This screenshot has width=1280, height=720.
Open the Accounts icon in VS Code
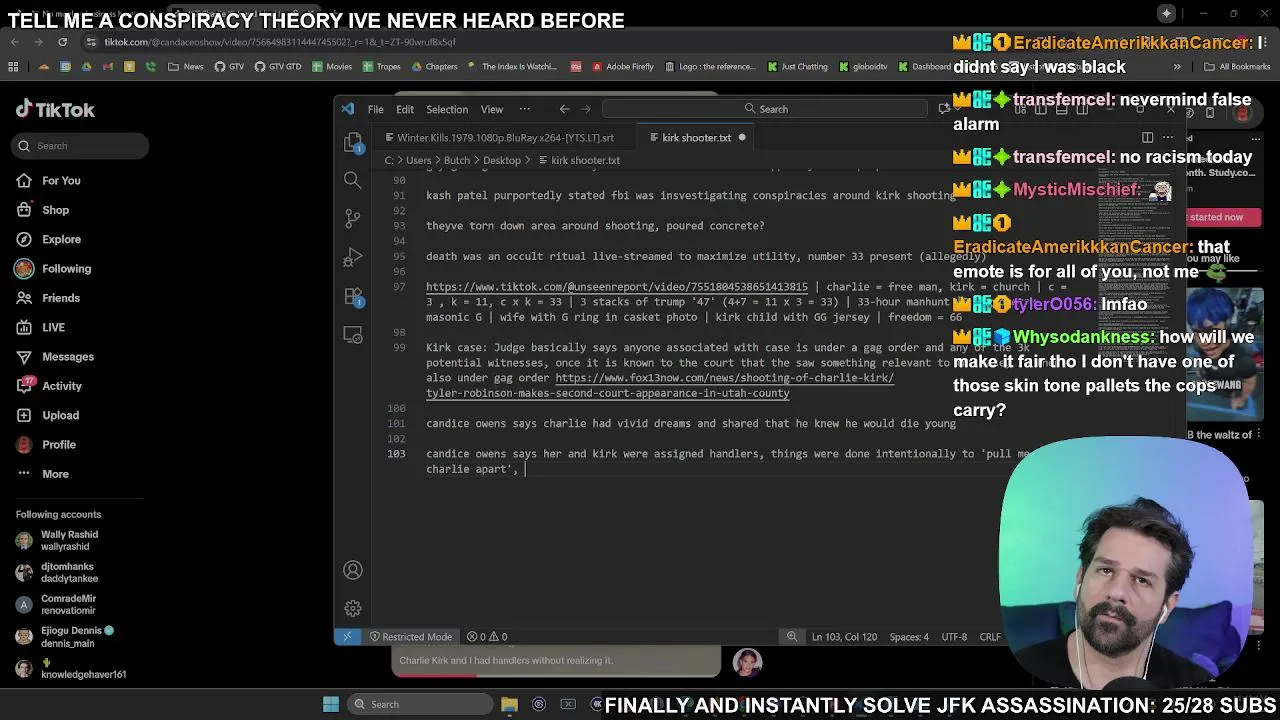point(353,570)
